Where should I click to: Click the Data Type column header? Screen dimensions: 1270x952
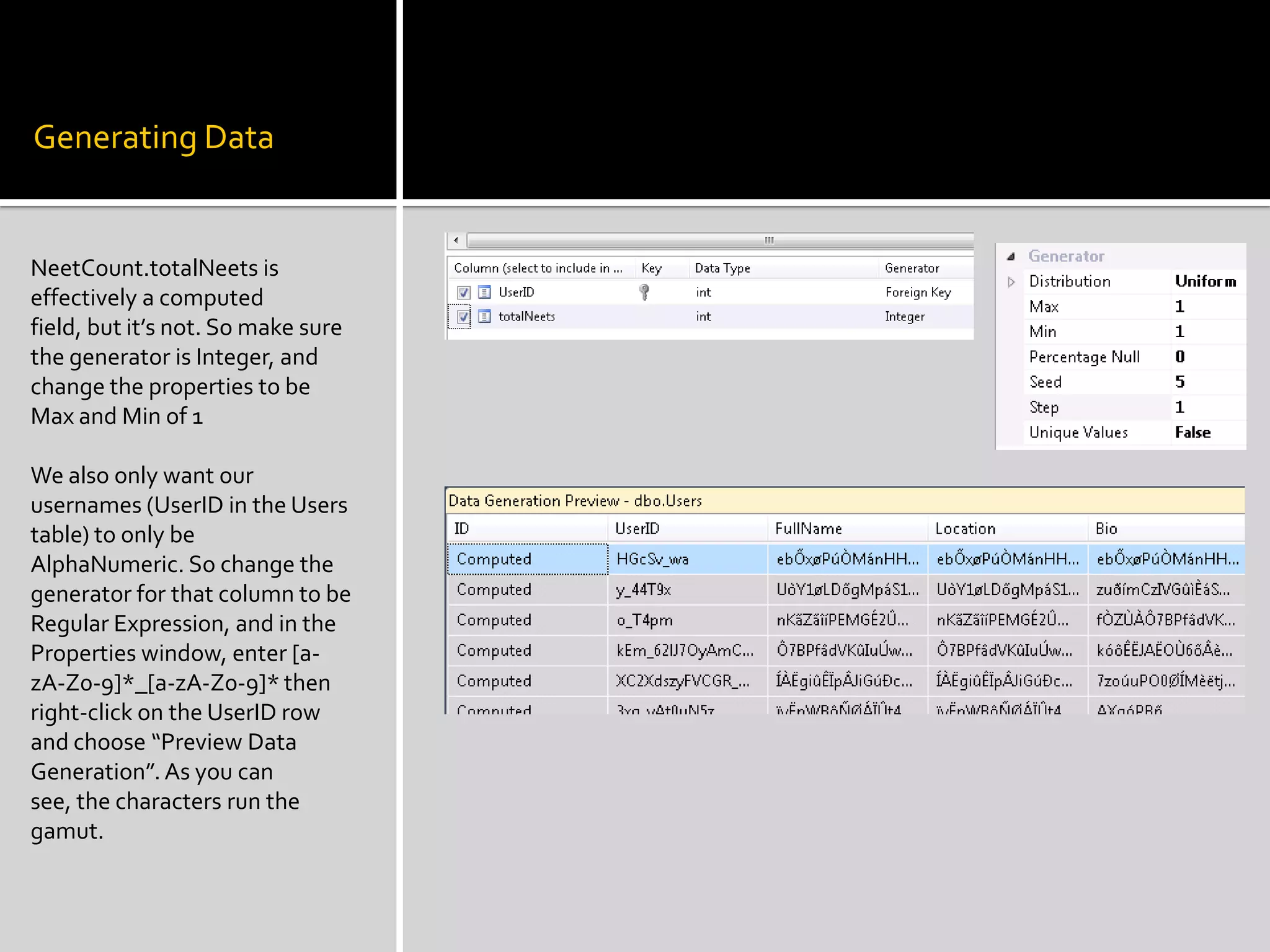(722, 268)
